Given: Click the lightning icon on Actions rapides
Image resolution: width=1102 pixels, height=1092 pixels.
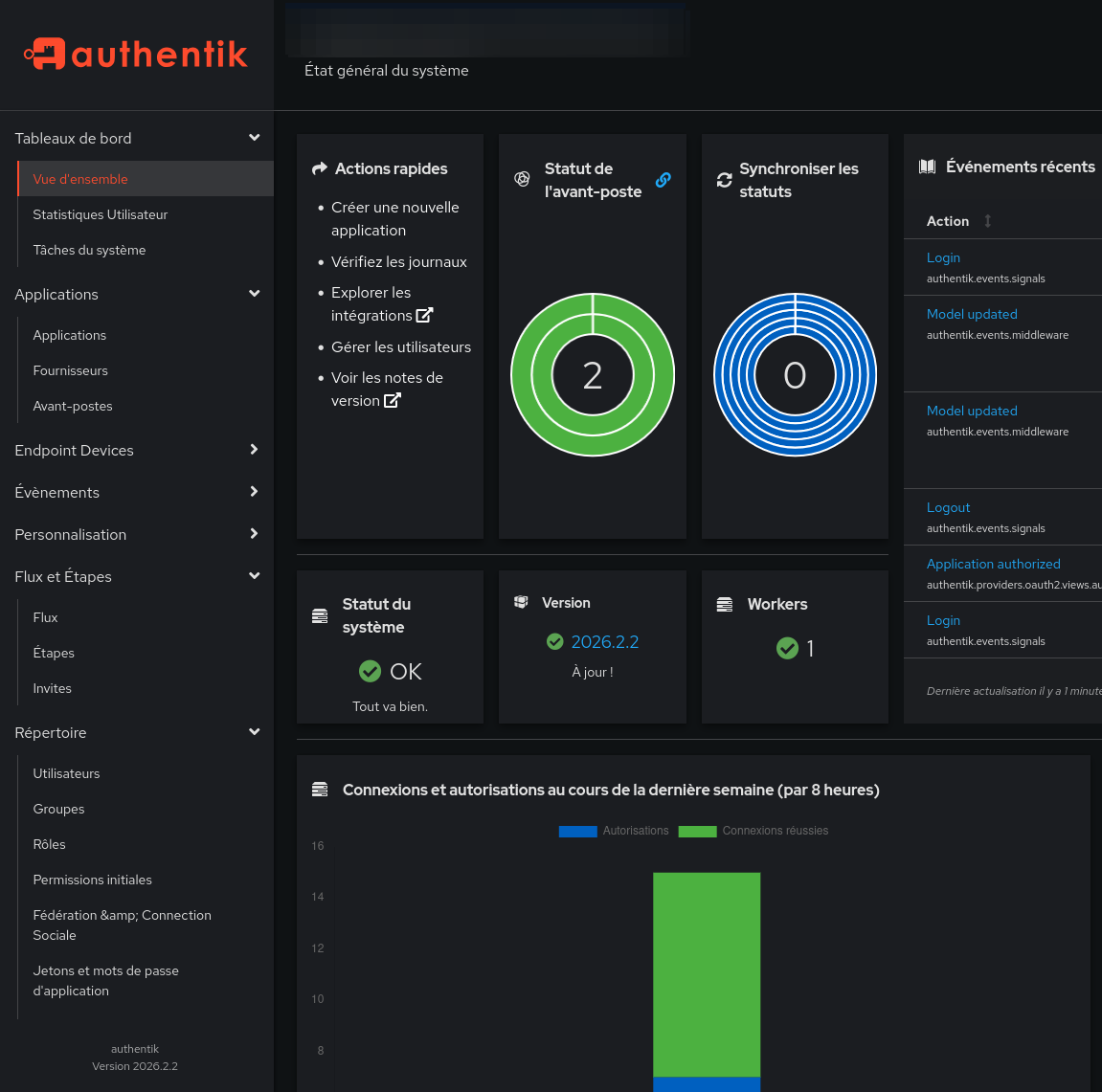Looking at the screenshot, I should click(318, 168).
